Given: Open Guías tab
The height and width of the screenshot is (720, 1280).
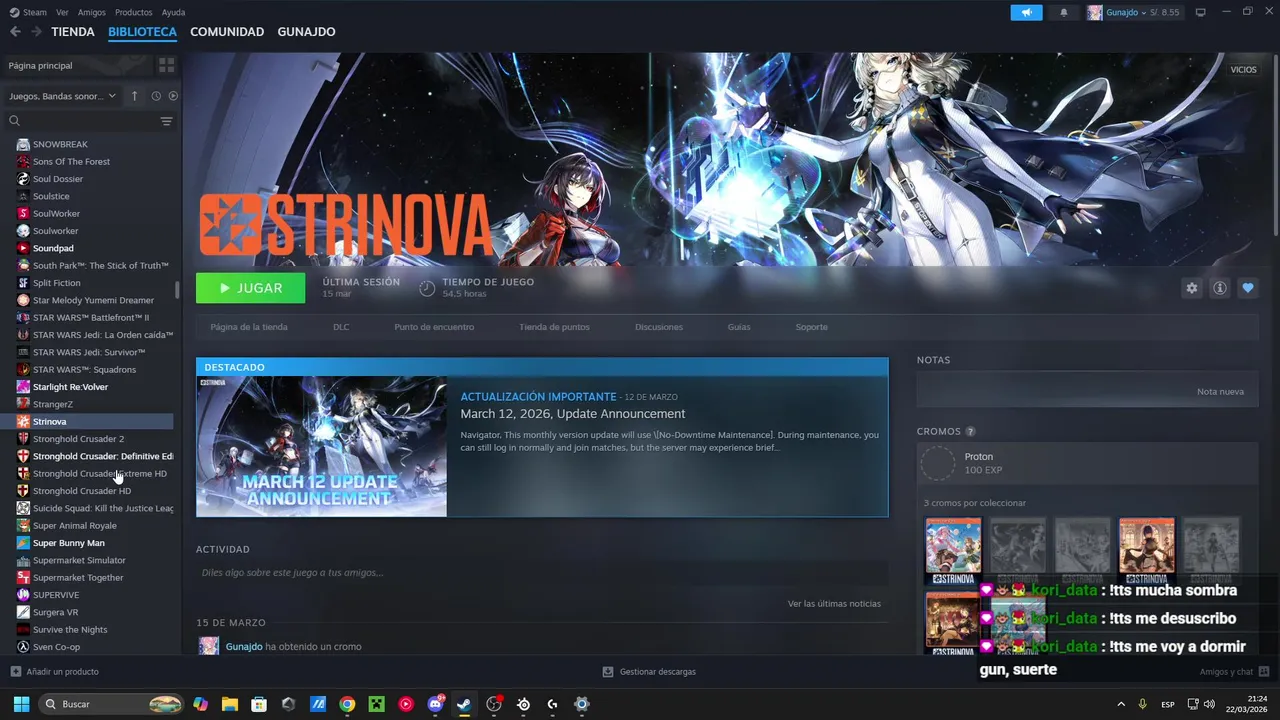Looking at the screenshot, I should click(x=739, y=327).
